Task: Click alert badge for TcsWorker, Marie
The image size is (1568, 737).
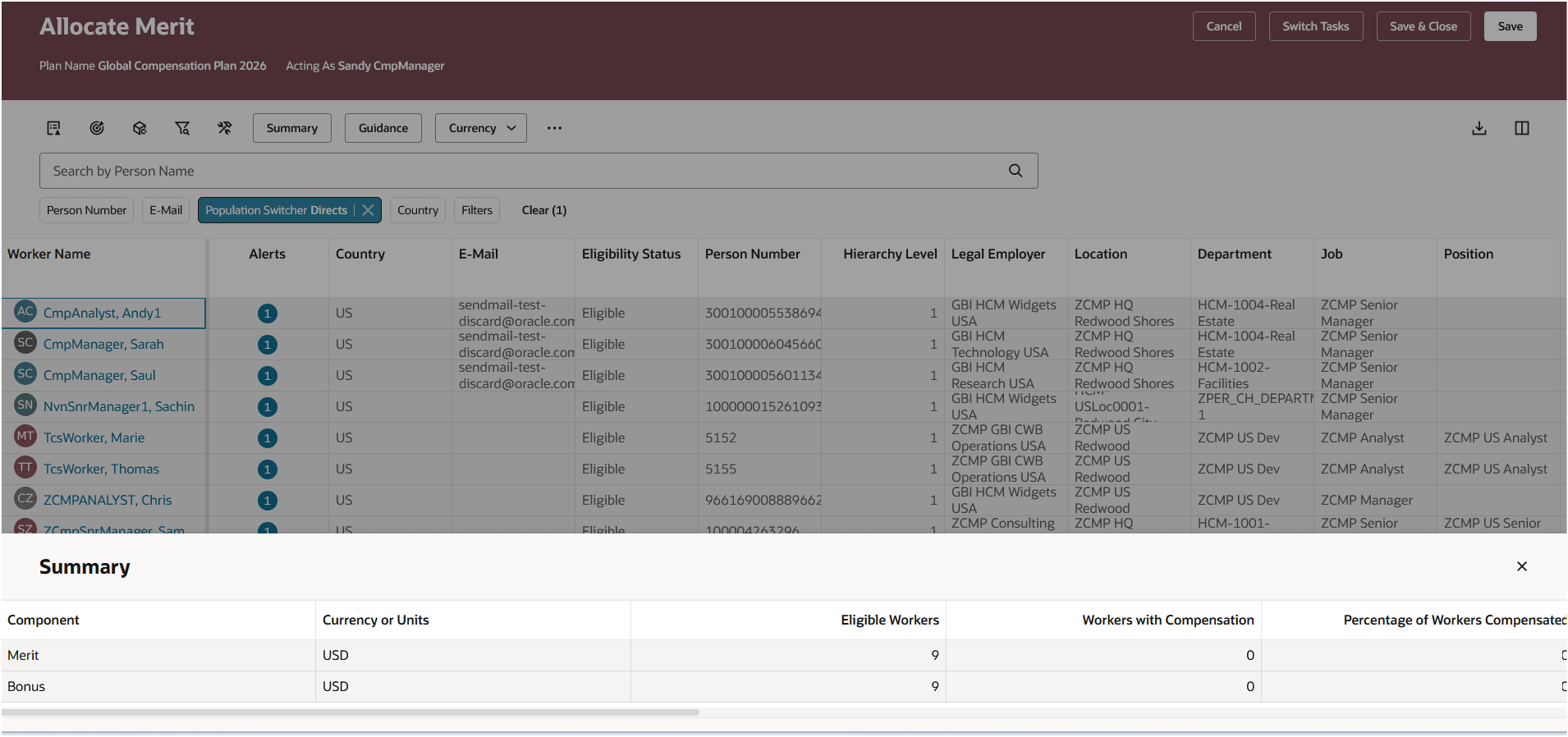Action: (x=268, y=438)
